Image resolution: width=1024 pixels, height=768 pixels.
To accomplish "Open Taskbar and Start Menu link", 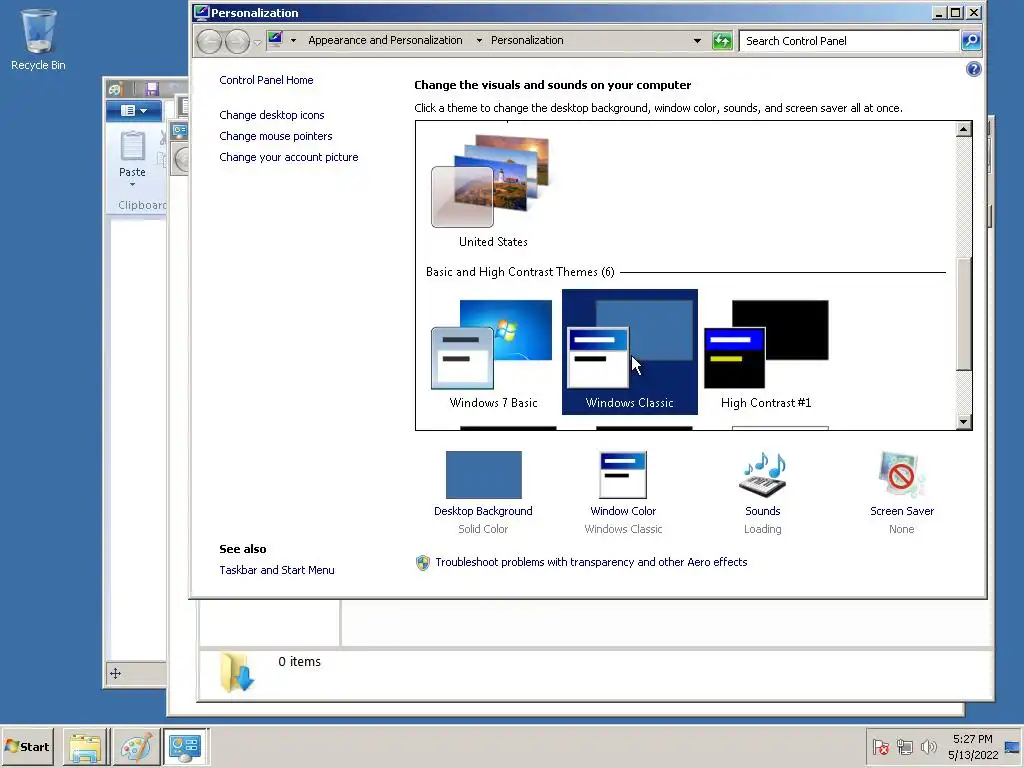I will click(x=277, y=570).
